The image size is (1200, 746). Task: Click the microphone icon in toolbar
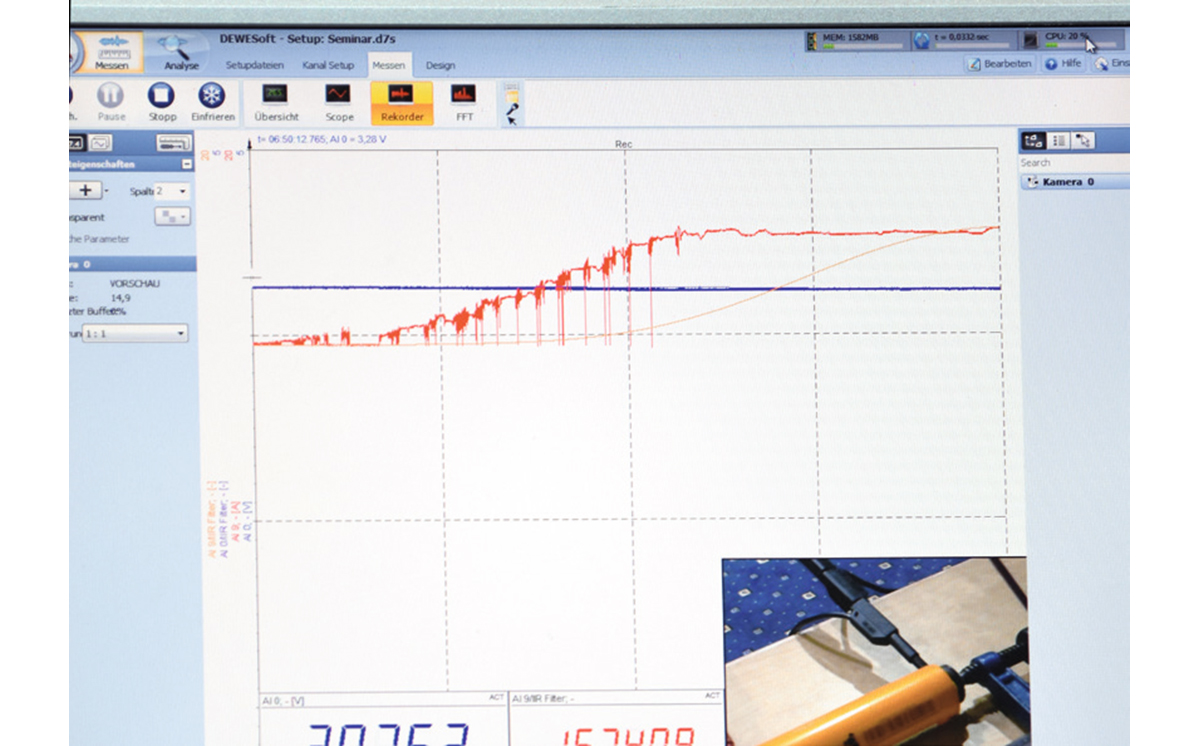point(512,108)
